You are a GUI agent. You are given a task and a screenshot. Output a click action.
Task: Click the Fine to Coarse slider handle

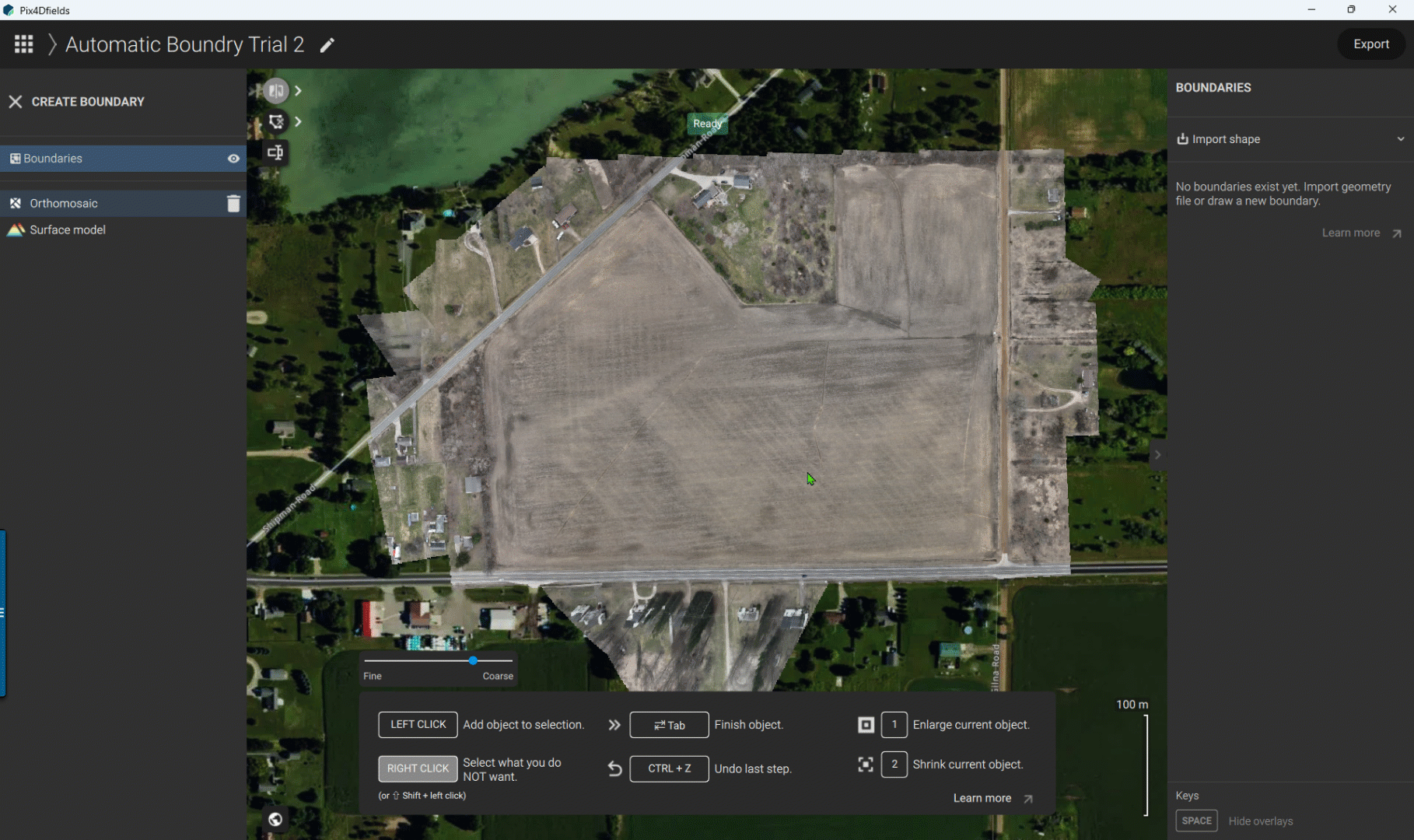pos(473,660)
